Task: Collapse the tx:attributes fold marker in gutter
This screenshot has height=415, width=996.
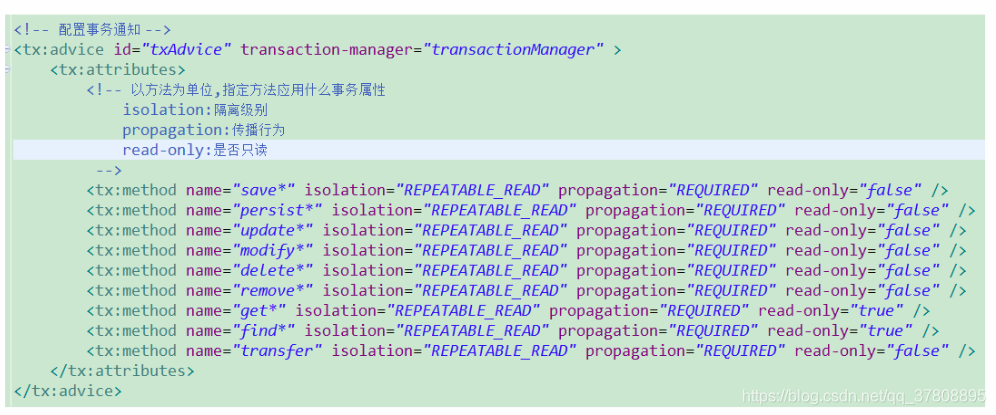Action: point(7,69)
